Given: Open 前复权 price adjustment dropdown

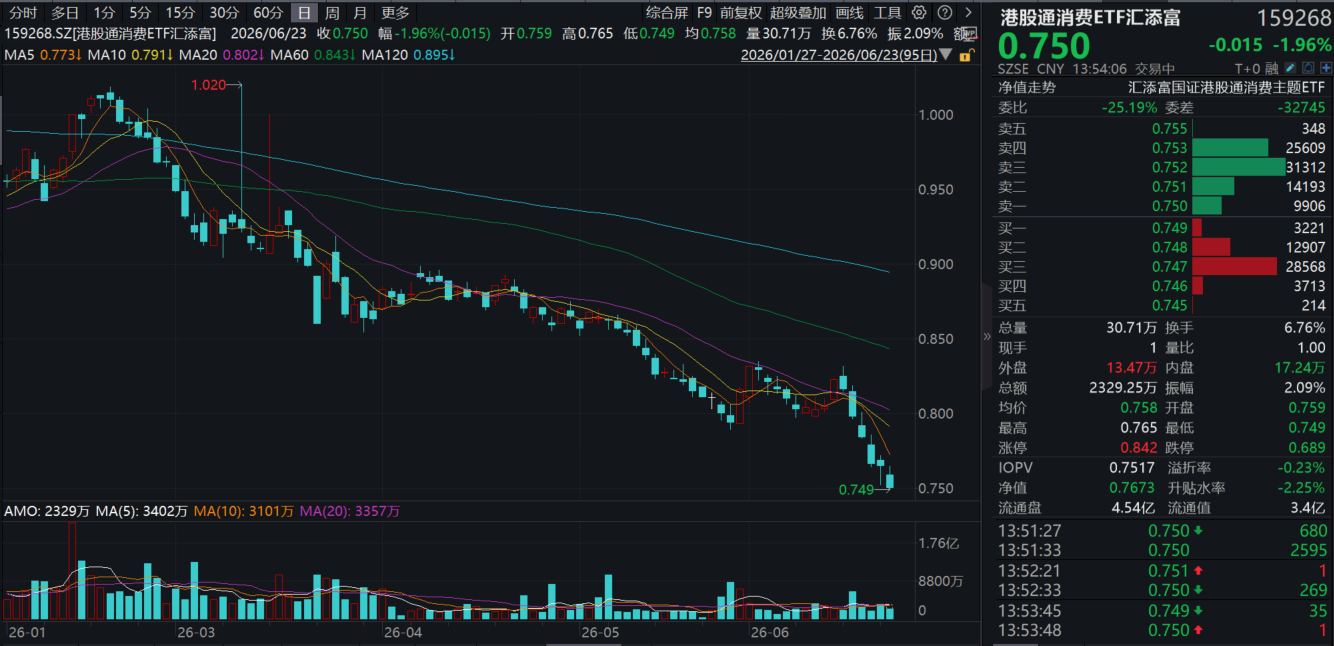Looking at the screenshot, I should (x=741, y=13).
